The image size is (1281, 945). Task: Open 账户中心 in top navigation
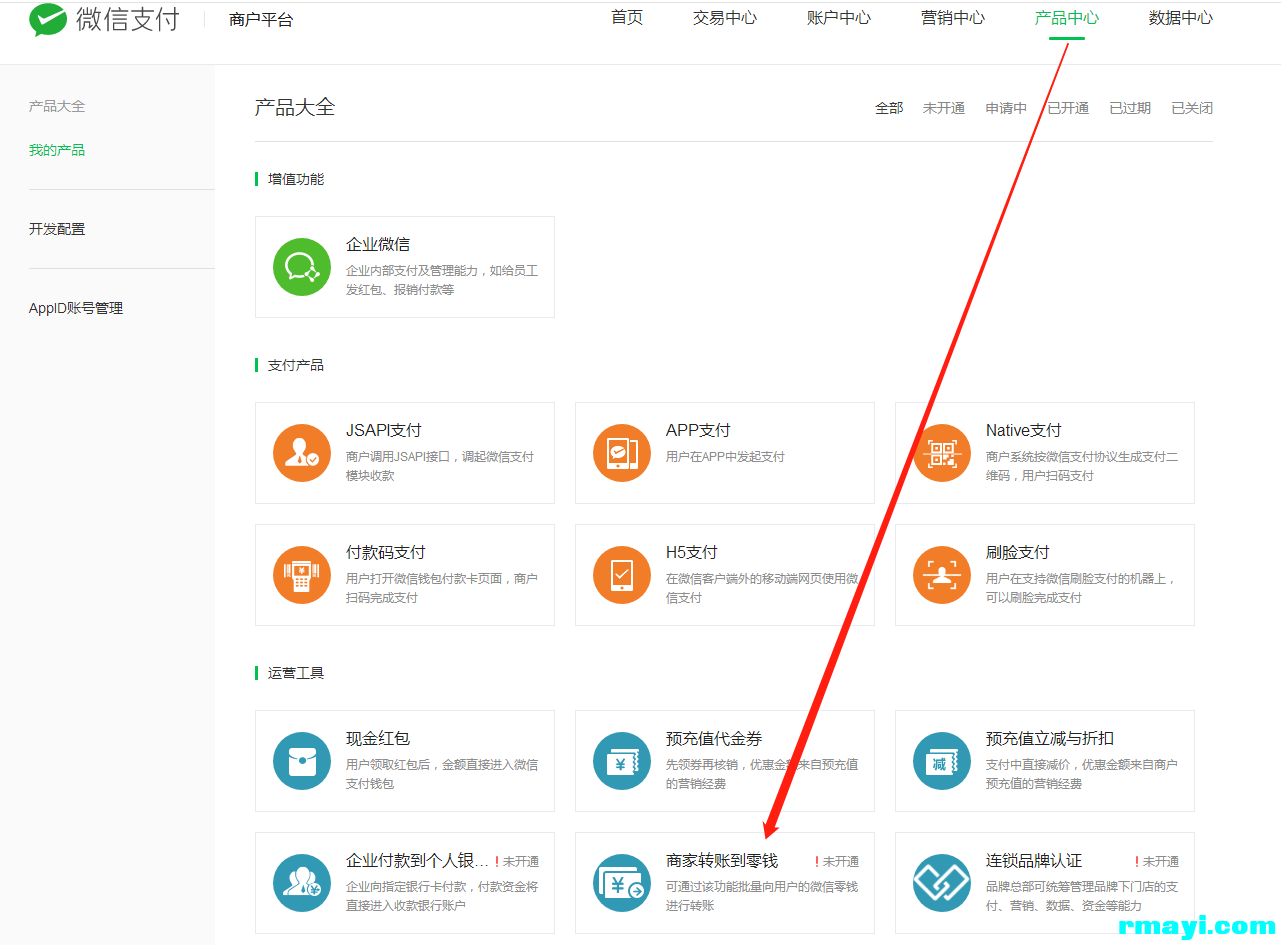coord(839,18)
